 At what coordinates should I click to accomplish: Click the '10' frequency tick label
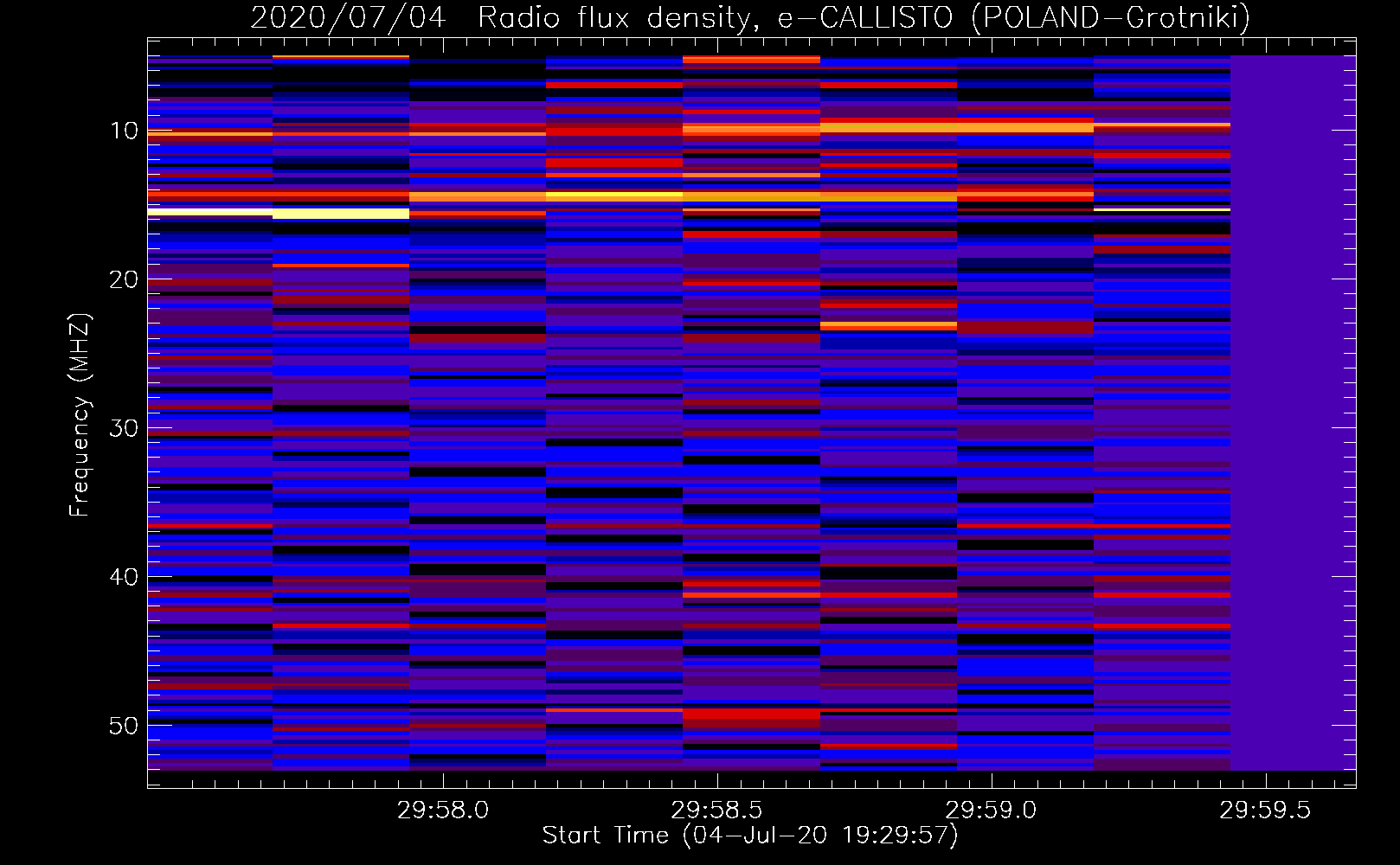point(124,131)
